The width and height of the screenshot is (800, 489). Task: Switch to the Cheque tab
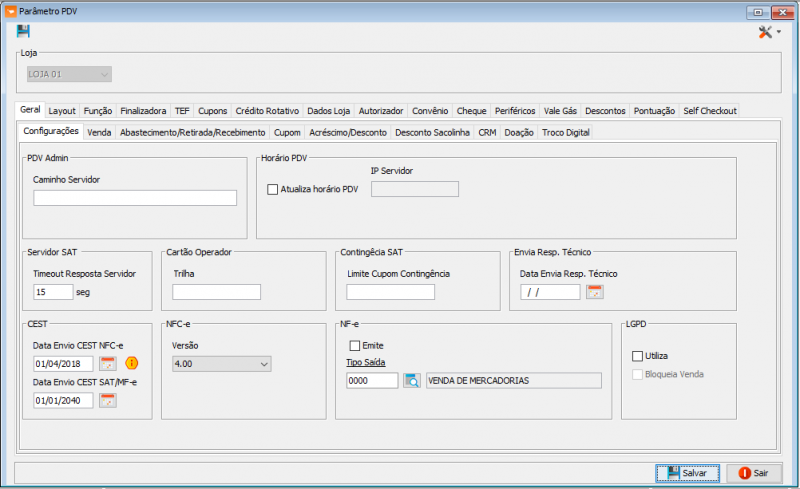click(x=471, y=111)
